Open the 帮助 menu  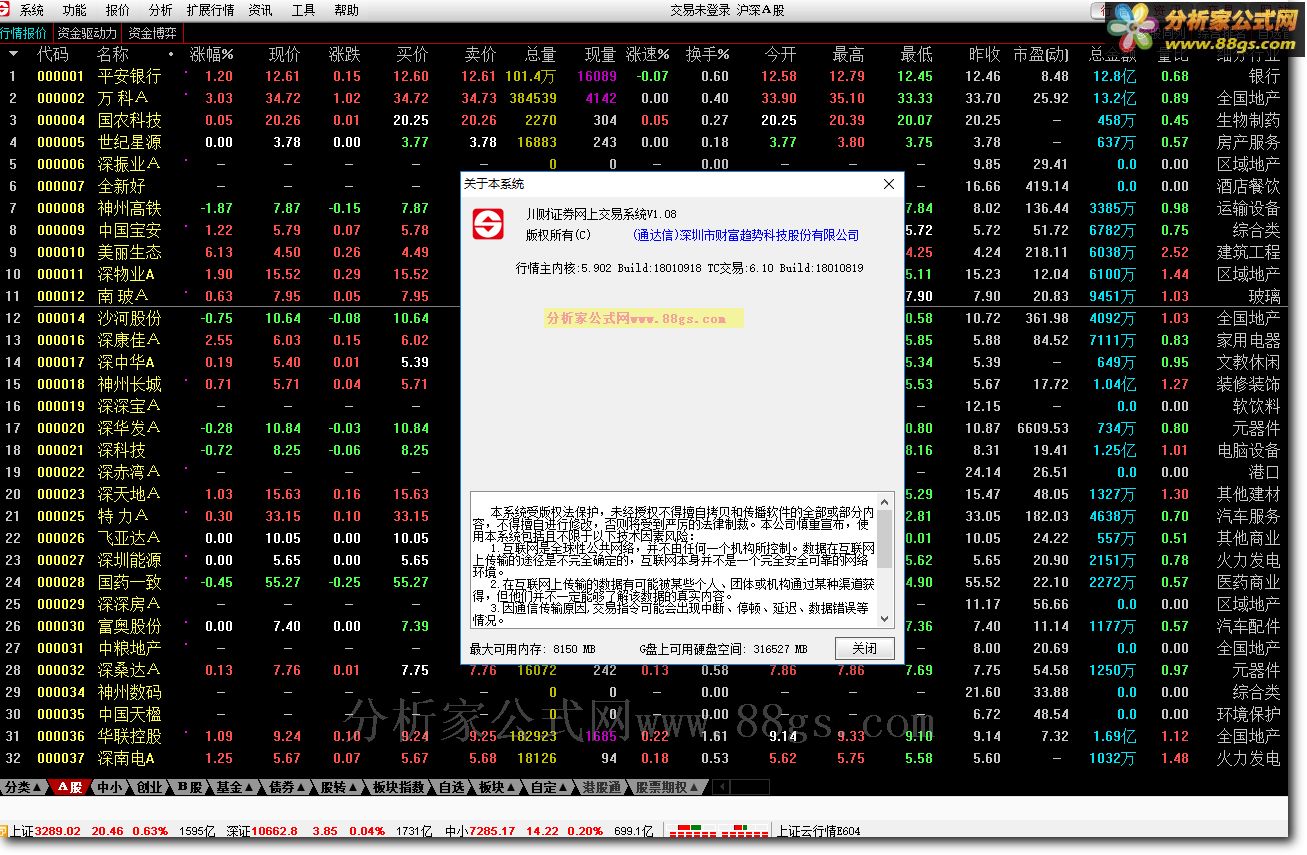346,11
